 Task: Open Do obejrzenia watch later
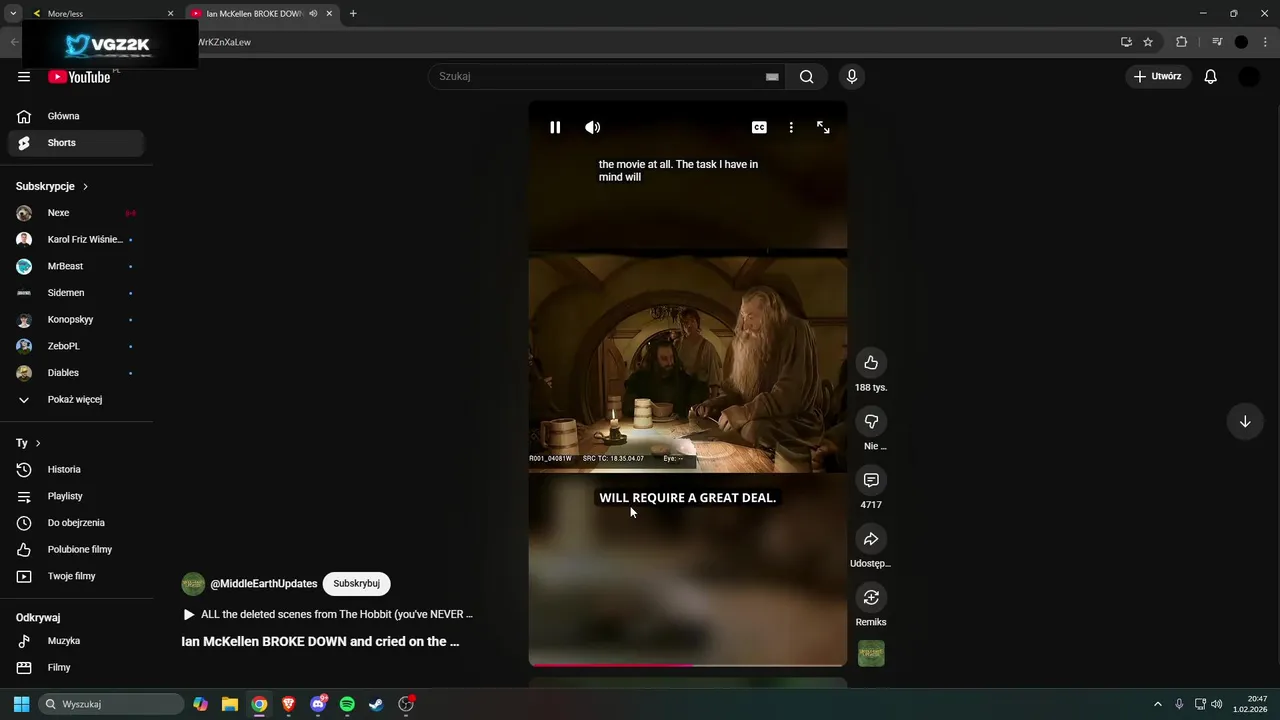click(x=76, y=523)
